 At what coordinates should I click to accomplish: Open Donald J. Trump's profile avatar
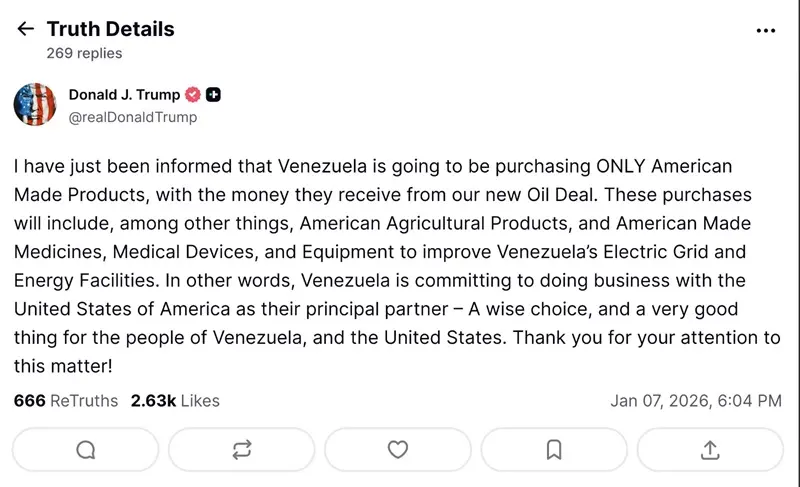[35, 105]
